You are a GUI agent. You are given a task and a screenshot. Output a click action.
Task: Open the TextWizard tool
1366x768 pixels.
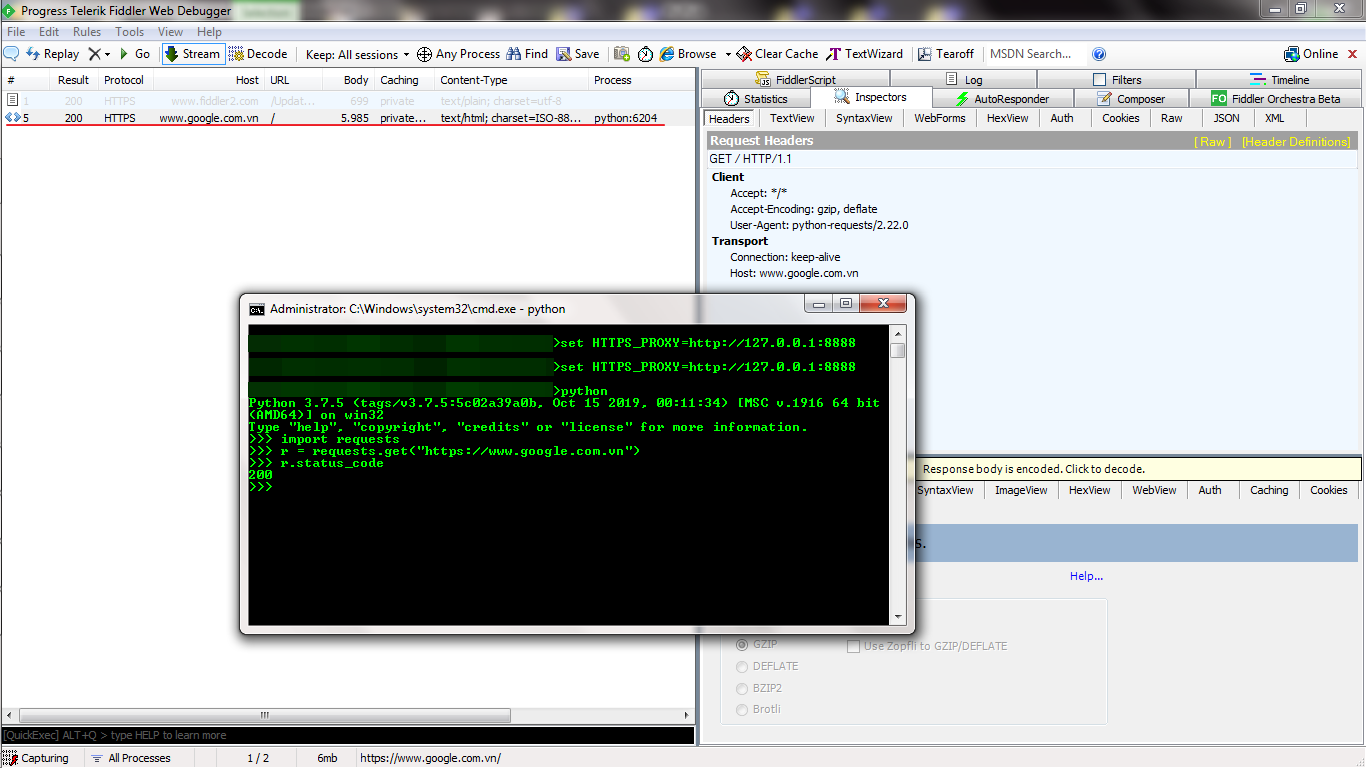[865, 54]
